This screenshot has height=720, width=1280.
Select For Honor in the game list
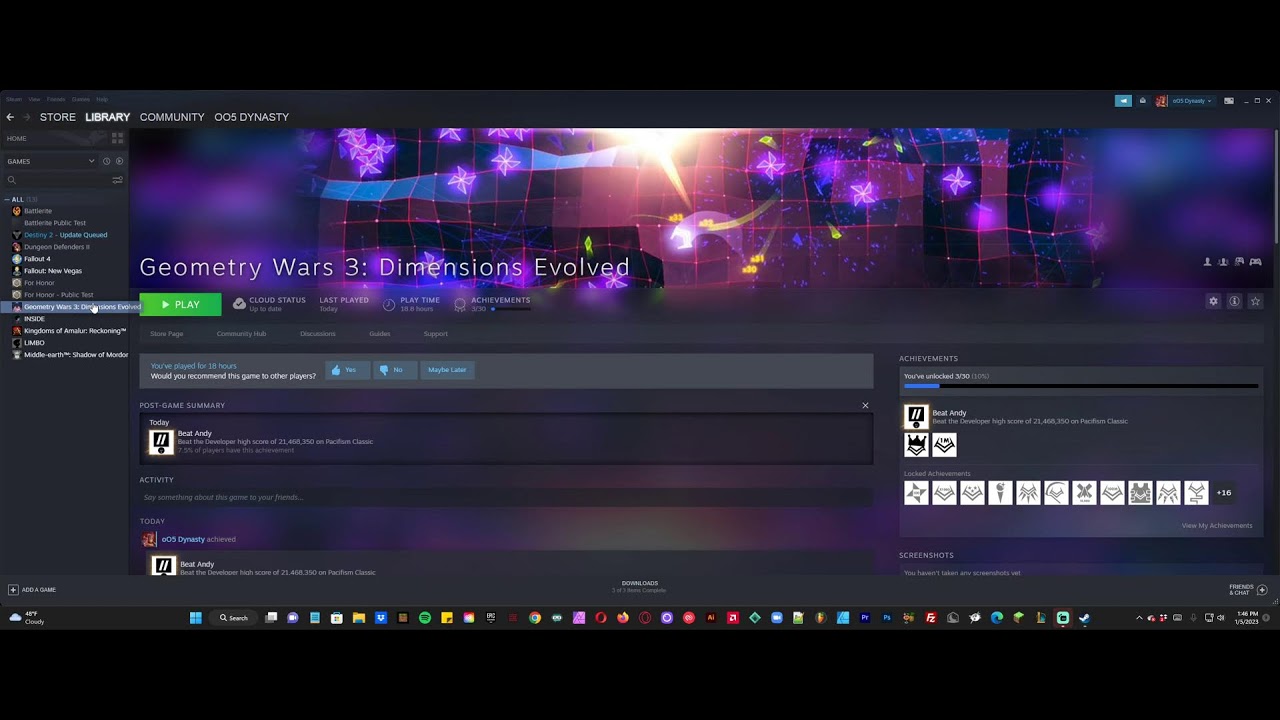pyautogui.click(x=39, y=283)
